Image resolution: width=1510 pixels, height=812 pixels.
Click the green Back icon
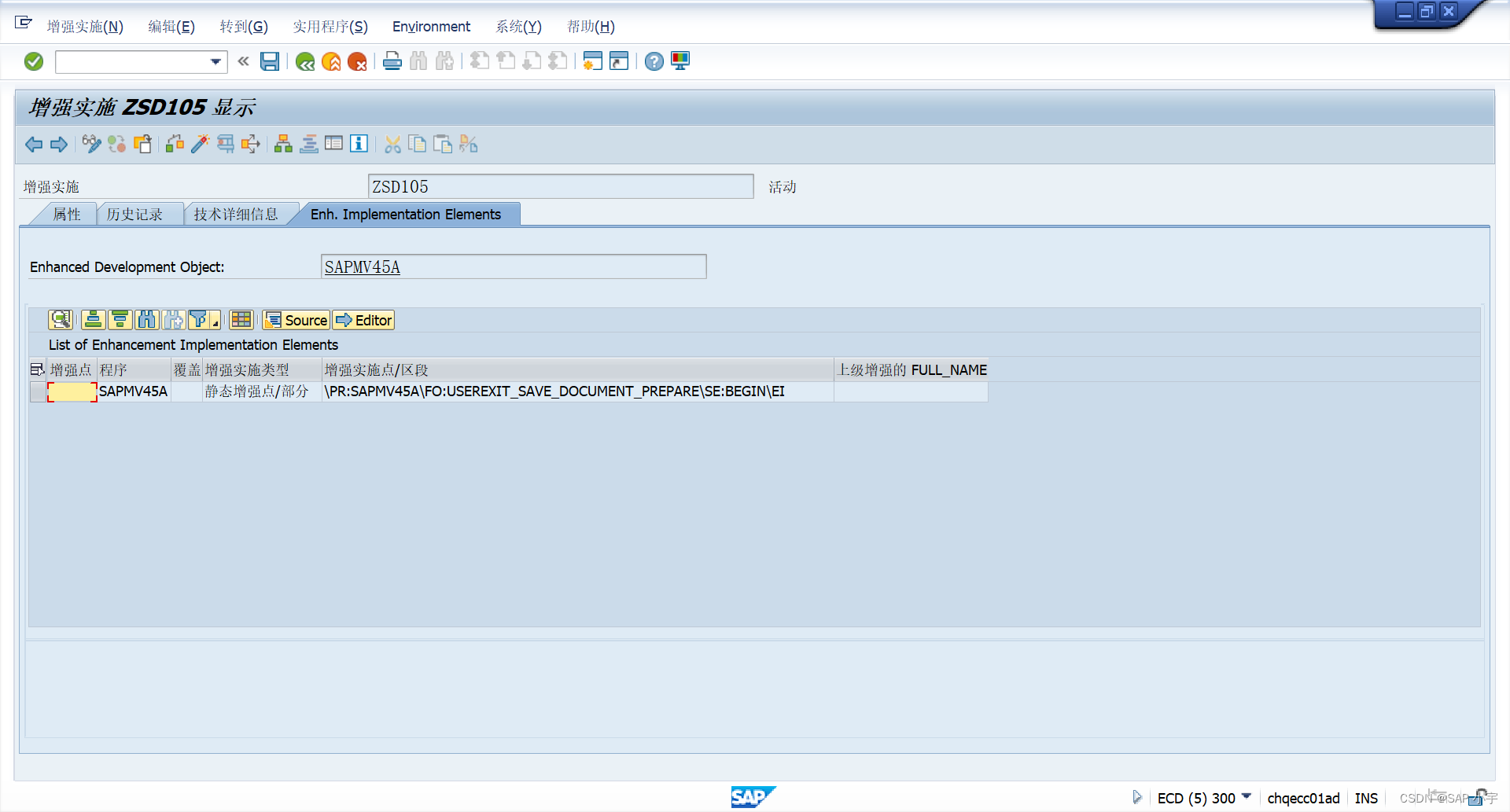point(305,61)
